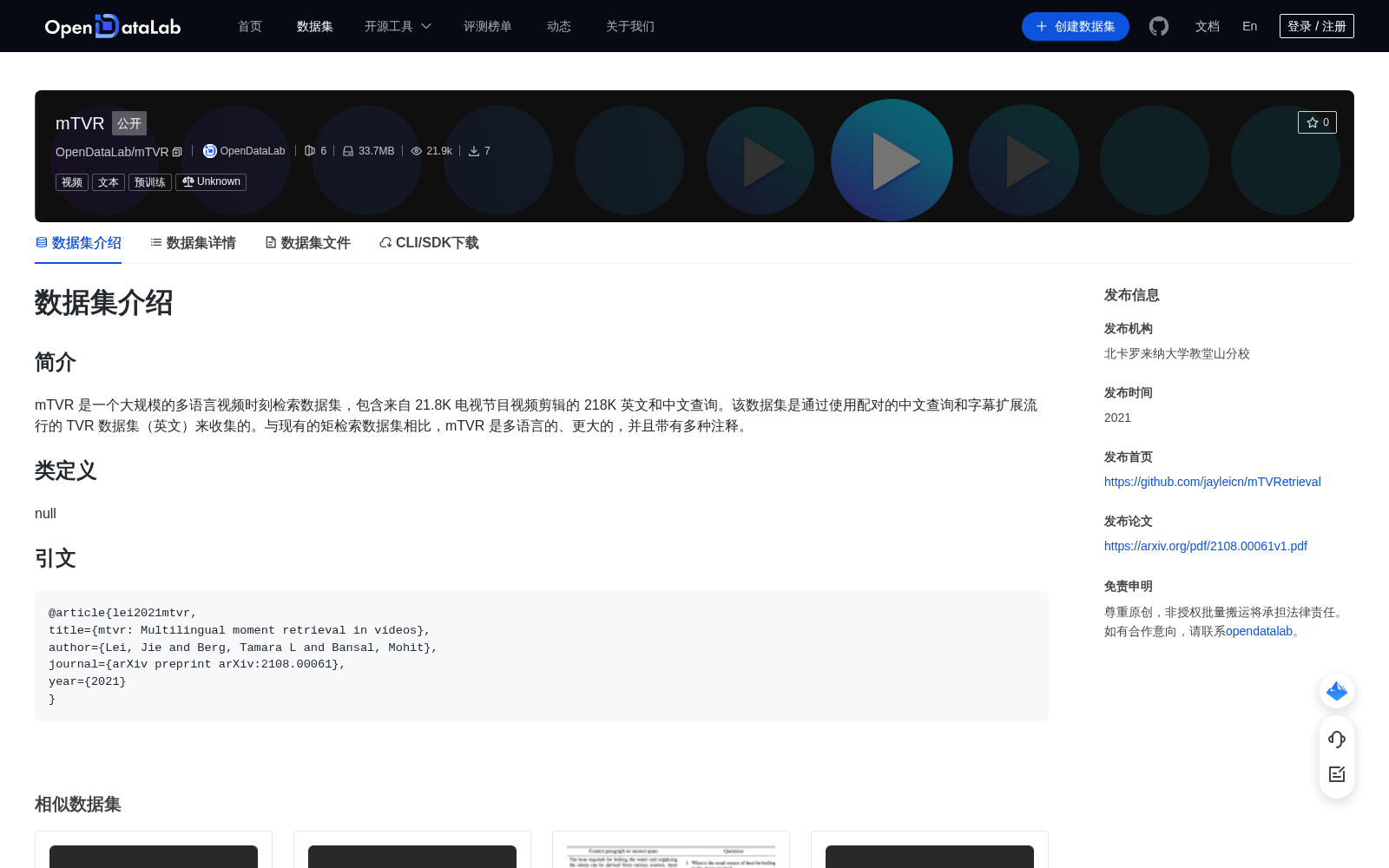Click 登录 / 注册 button

(1317, 26)
